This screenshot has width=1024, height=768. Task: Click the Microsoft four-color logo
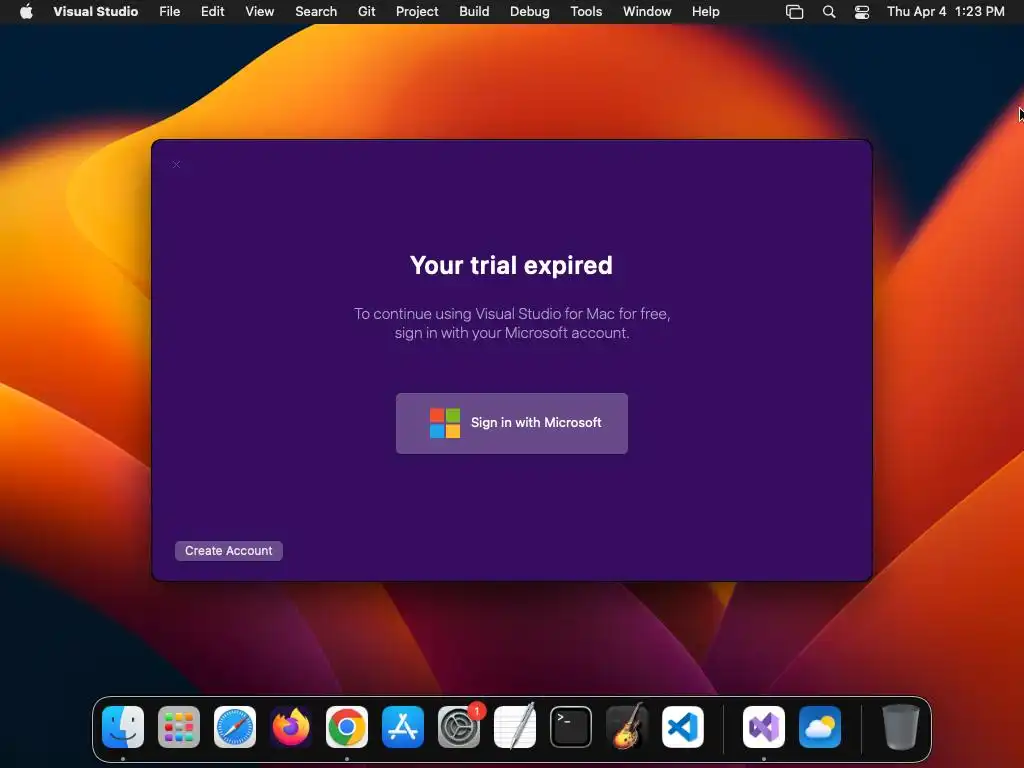click(x=445, y=423)
